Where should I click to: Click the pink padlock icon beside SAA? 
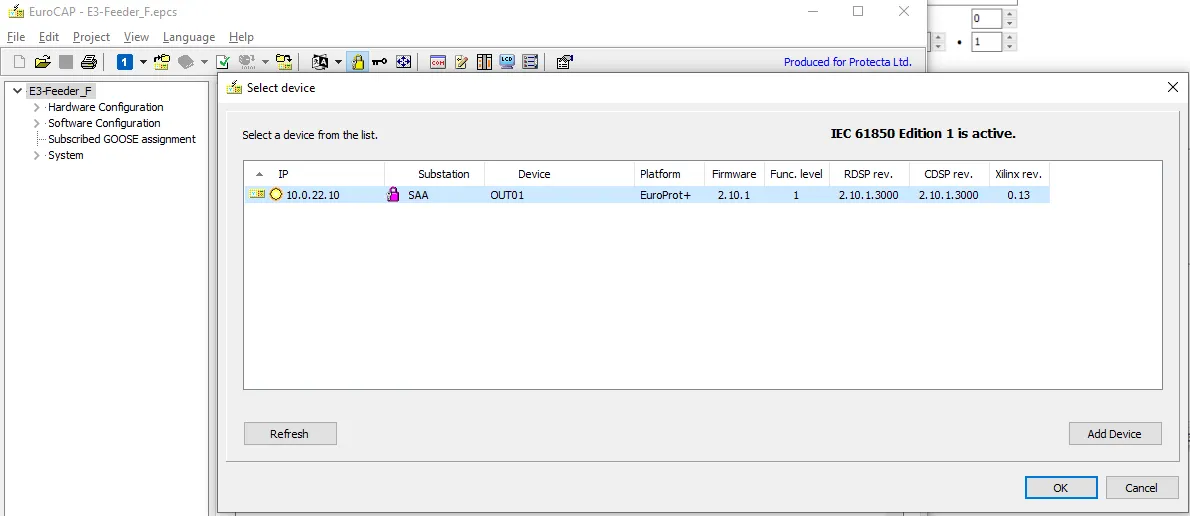coord(393,194)
